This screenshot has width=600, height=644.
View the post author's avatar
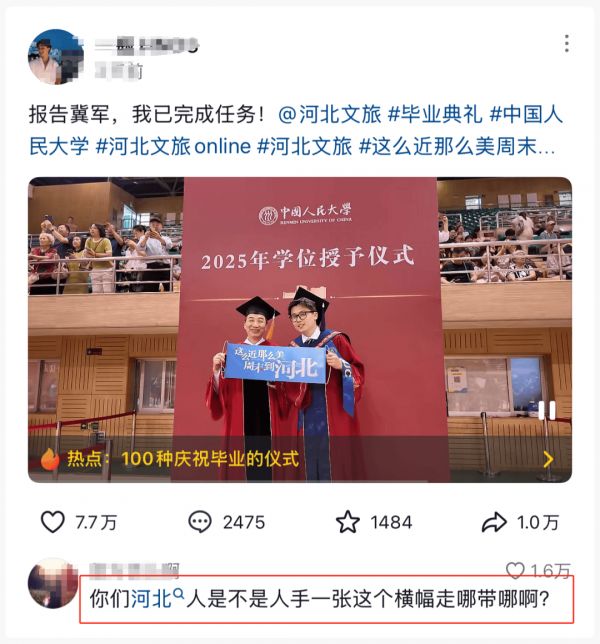(x=56, y=57)
